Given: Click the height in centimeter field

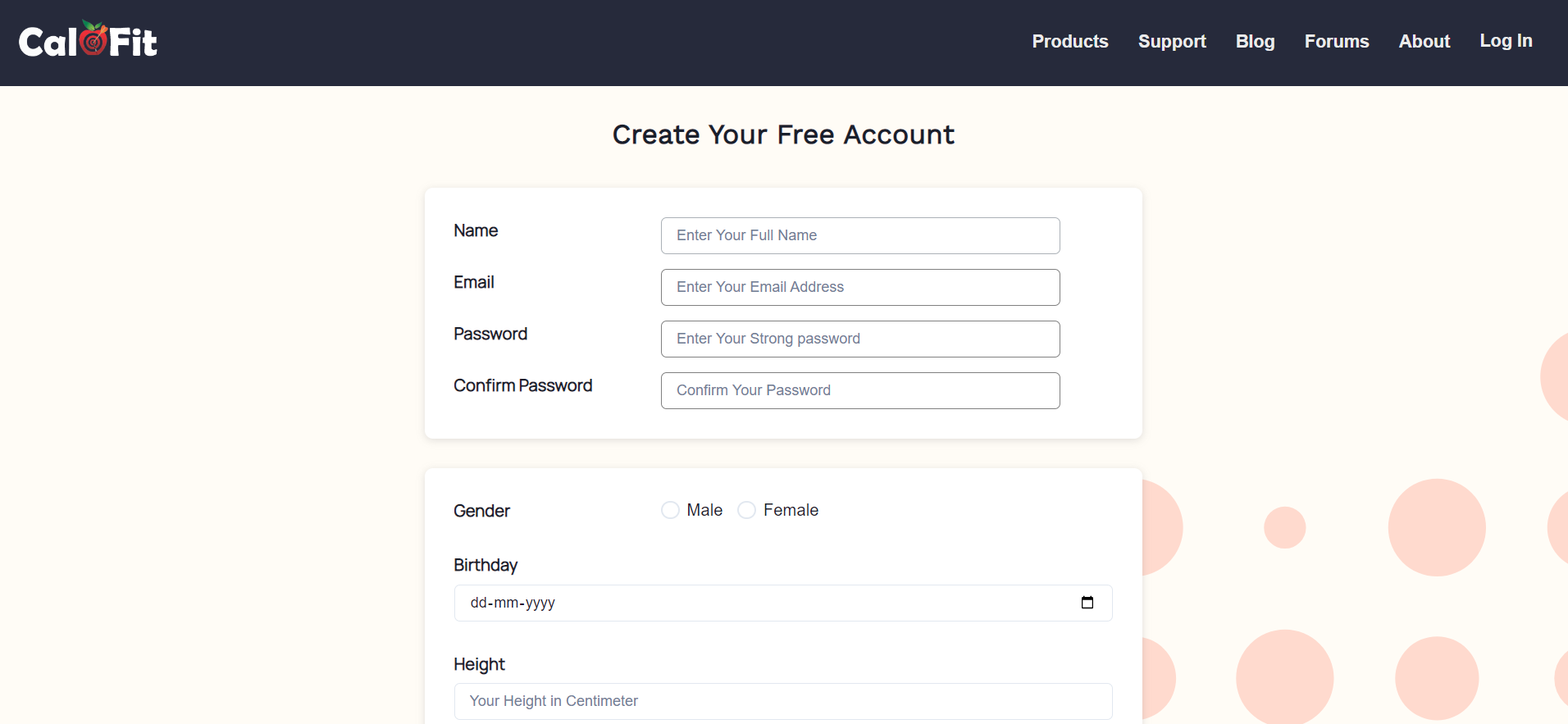Looking at the screenshot, I should click(x=782, y=701).
